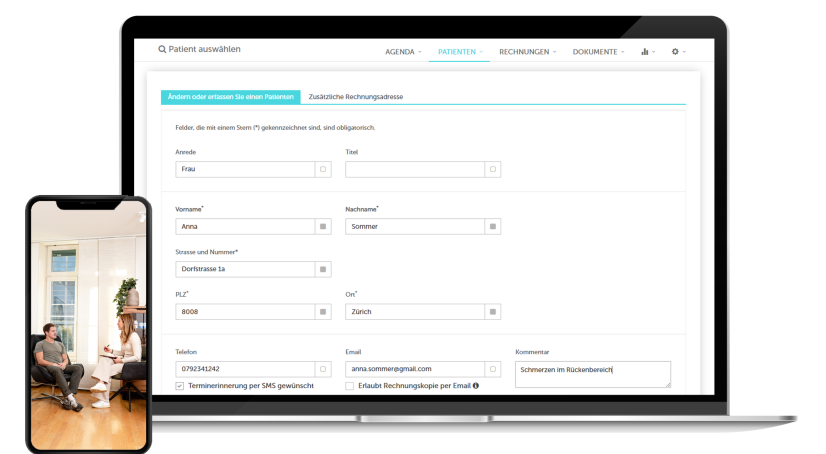The image size is (826, 454).
Task: Click the small box beside the Anrede field
Action: pyautogui.click(x=323, y=170)
